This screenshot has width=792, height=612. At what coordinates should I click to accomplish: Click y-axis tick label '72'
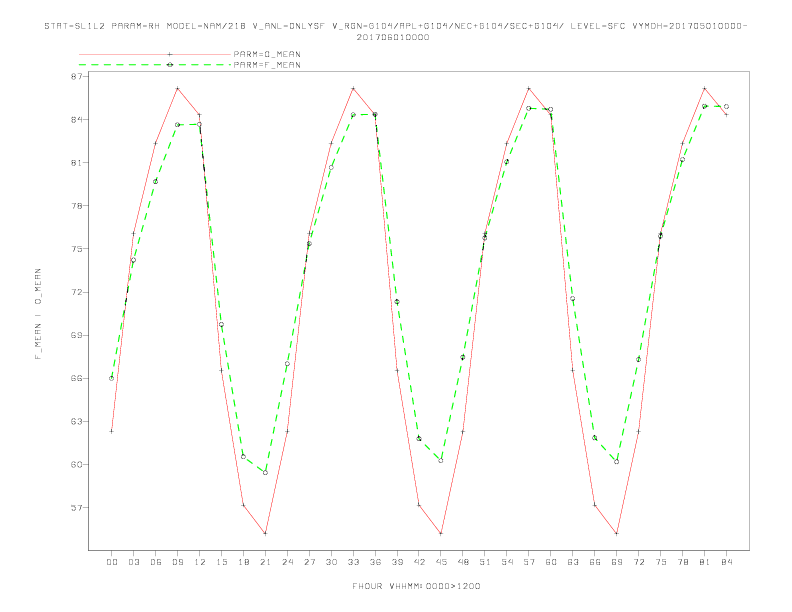pyautogui.click(x=79, y=292)
